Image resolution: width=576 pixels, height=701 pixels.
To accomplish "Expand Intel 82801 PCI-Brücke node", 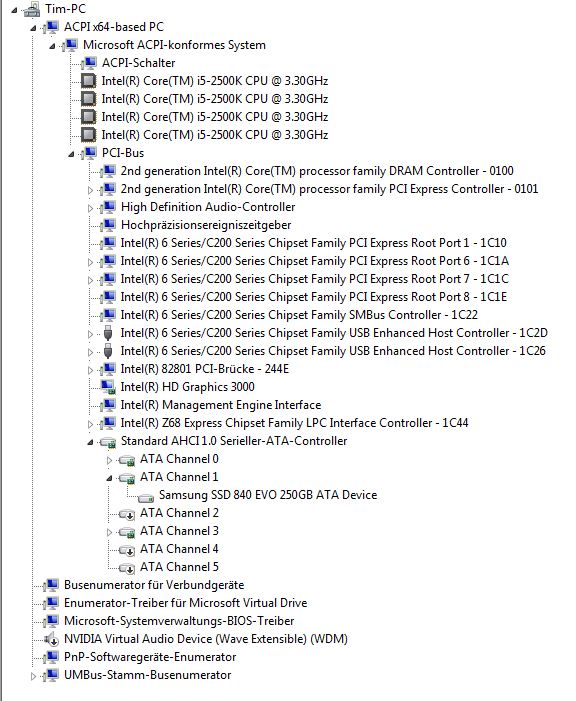I will click(90, 370).
